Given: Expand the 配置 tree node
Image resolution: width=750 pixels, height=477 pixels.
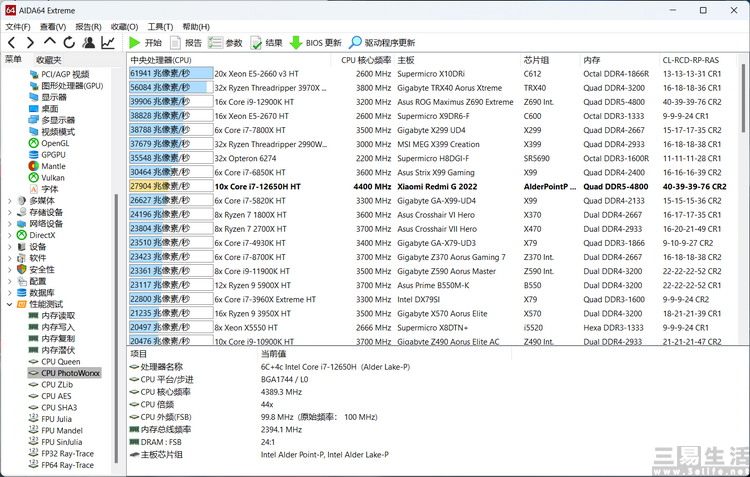Looking at the screenshot, I should 10,281.
